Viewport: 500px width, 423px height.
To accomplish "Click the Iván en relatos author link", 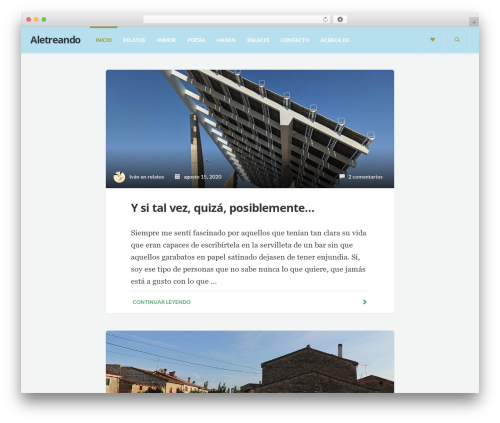I will pos(147,177).
